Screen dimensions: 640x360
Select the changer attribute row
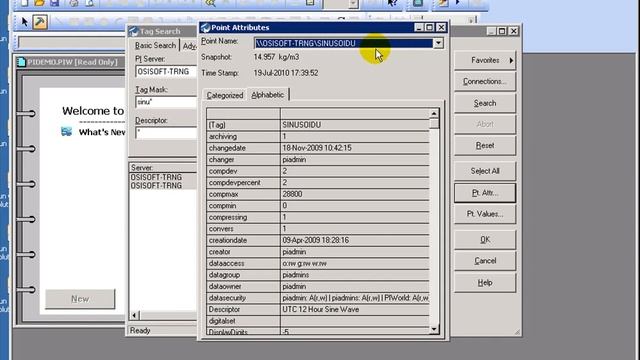[318, 160]
